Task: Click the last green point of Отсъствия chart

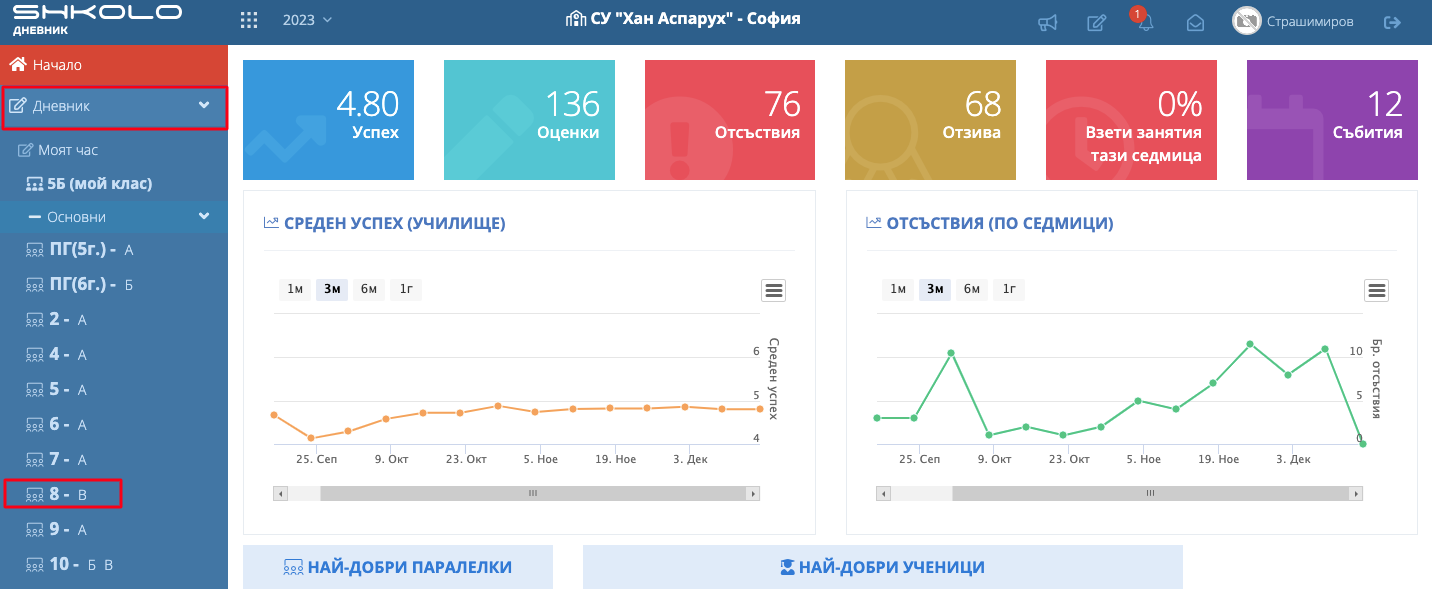Action: pos(1362,443)
